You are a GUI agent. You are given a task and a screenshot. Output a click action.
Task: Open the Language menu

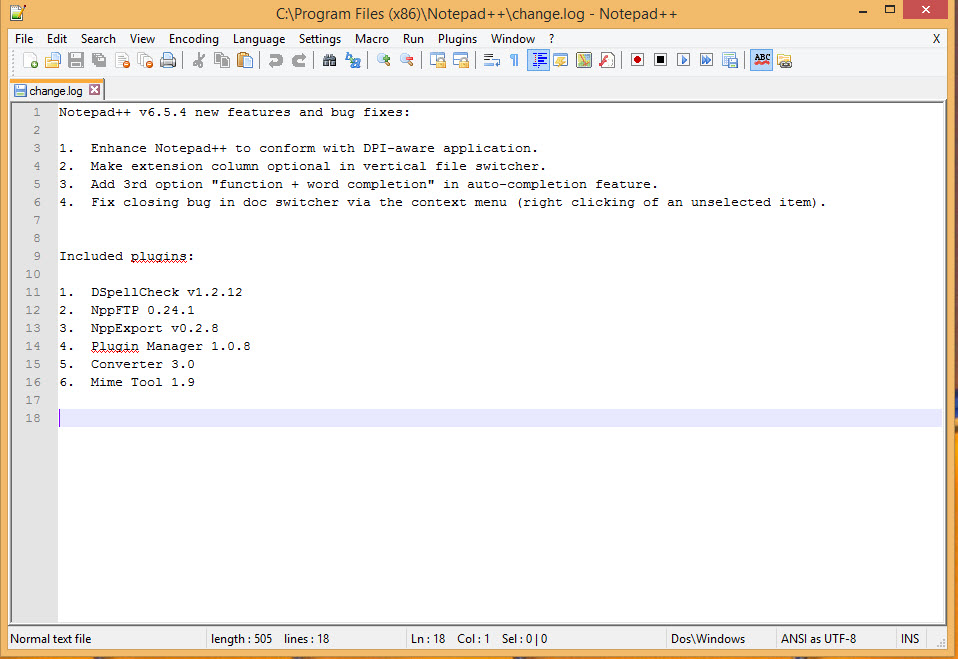pos(259,39)
